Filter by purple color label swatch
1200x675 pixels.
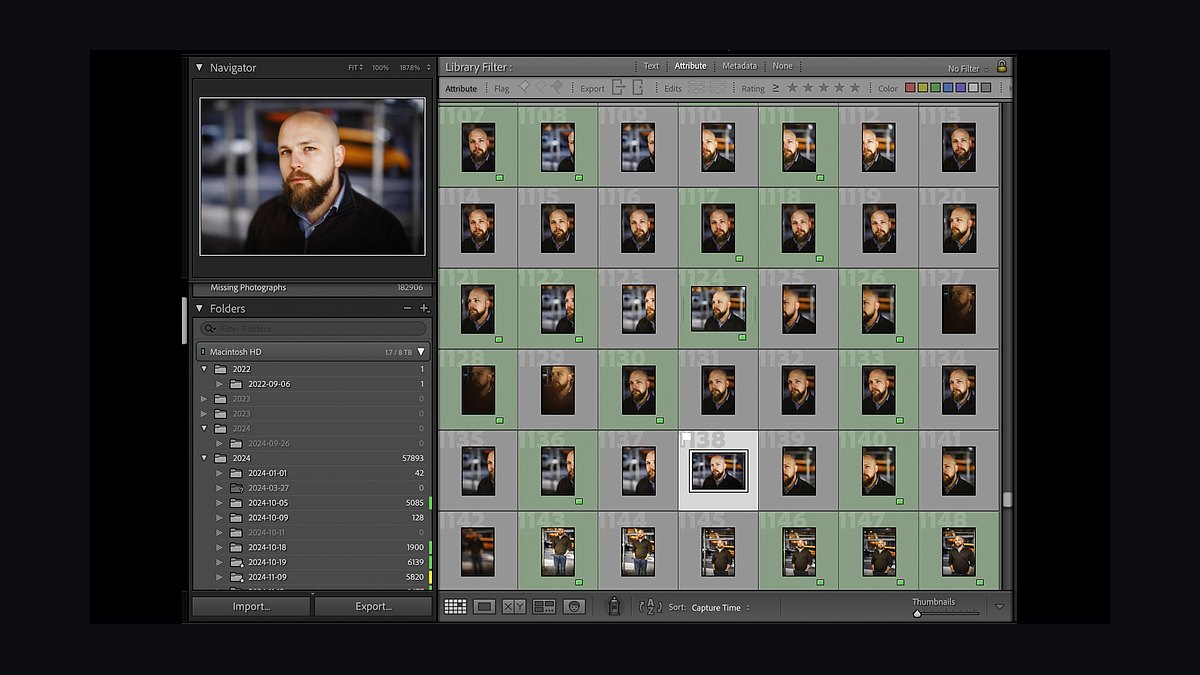click(960, 88)
